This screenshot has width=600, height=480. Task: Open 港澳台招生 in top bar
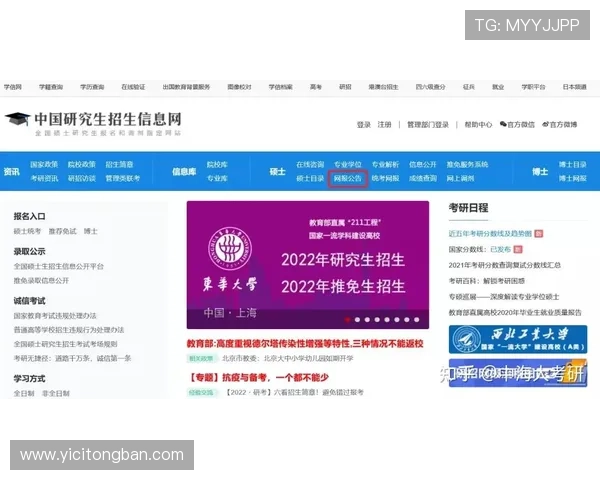tap(383, 87)
